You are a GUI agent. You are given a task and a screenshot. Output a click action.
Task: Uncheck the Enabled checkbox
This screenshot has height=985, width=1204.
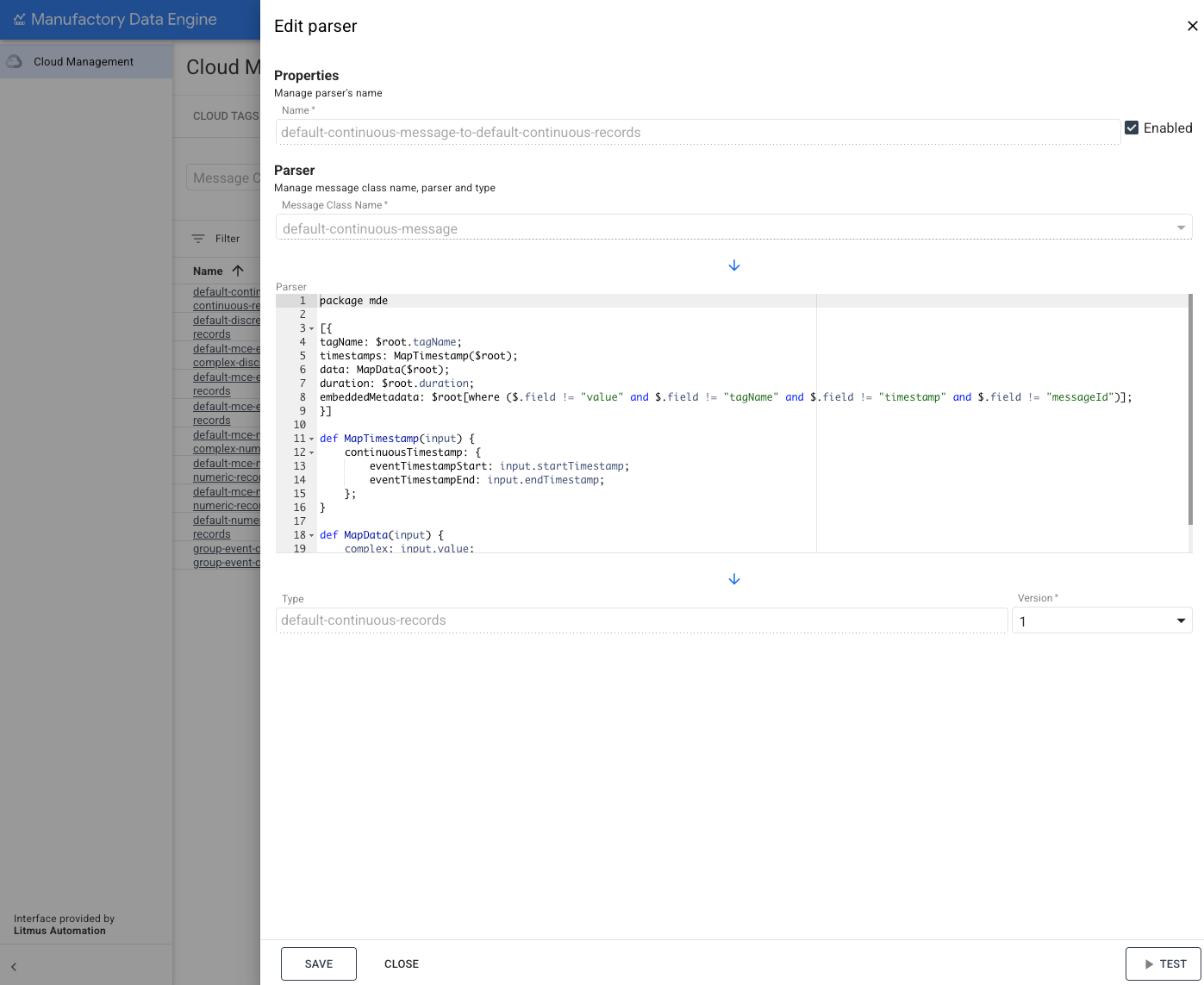[x=1132, y=128]
